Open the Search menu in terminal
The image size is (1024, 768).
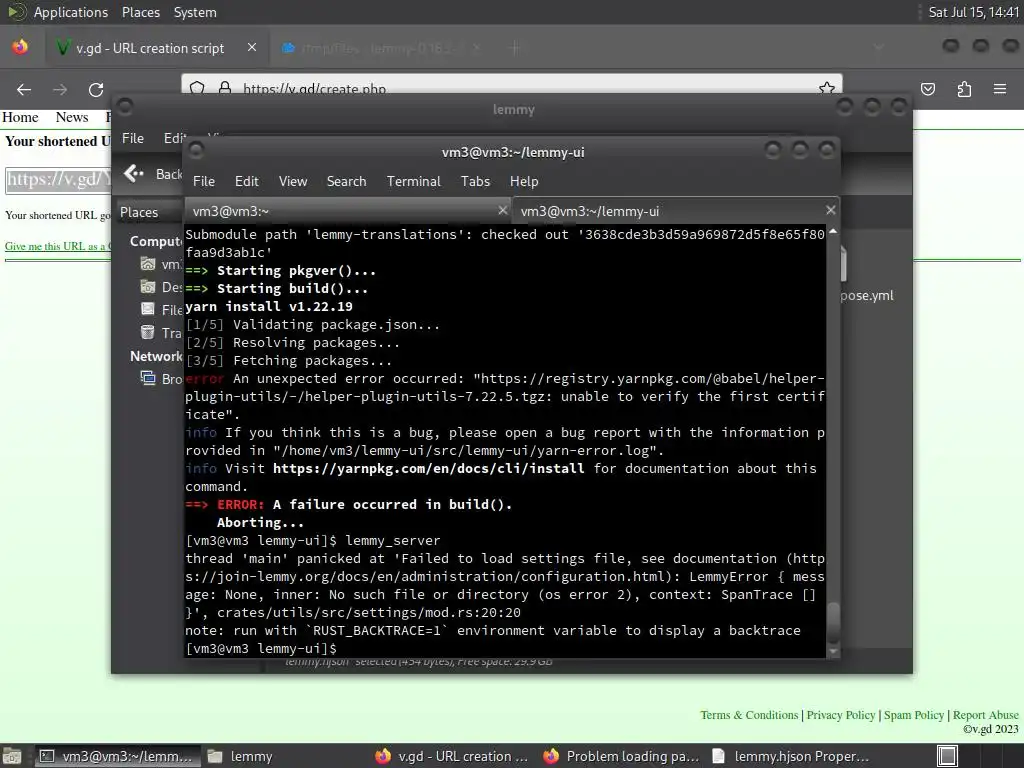pyautogui.click(x=346, y=182)
